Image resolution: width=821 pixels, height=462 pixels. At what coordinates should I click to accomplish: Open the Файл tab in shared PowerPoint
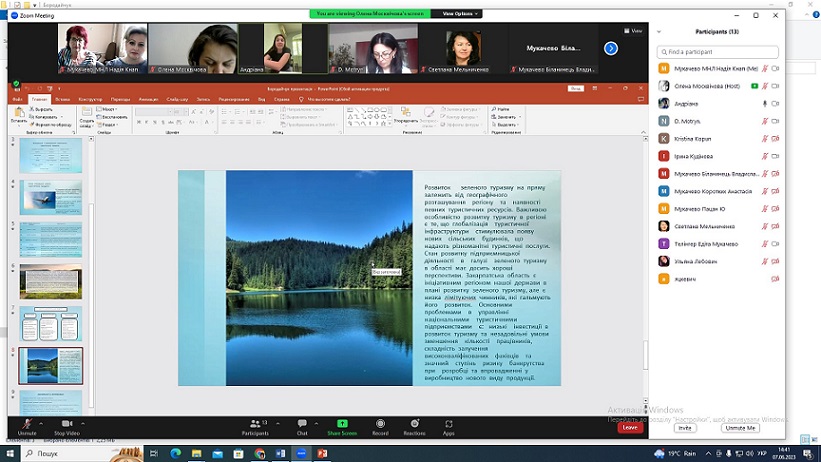(x=17, y=99)
